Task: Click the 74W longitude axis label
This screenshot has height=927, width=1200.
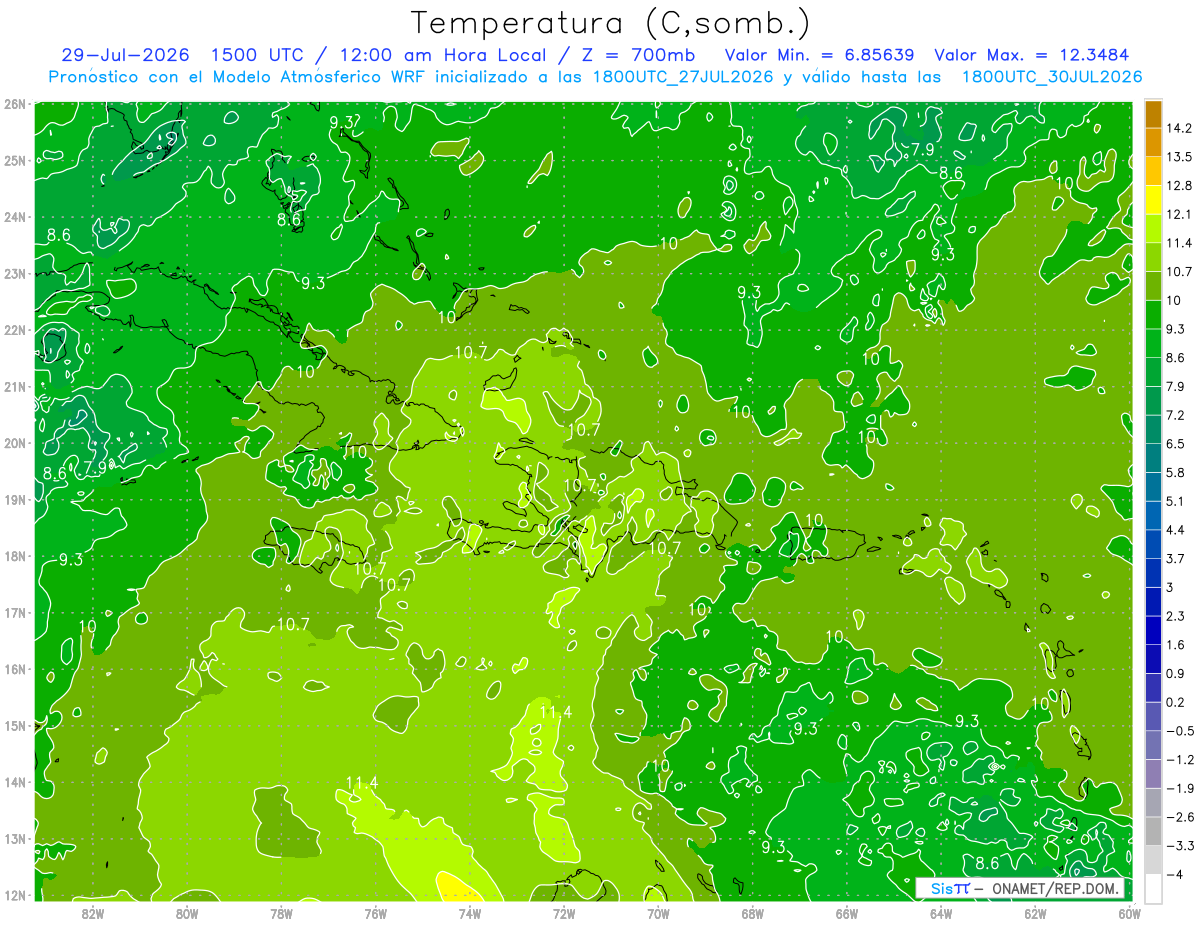Action: tap(469, 913)
